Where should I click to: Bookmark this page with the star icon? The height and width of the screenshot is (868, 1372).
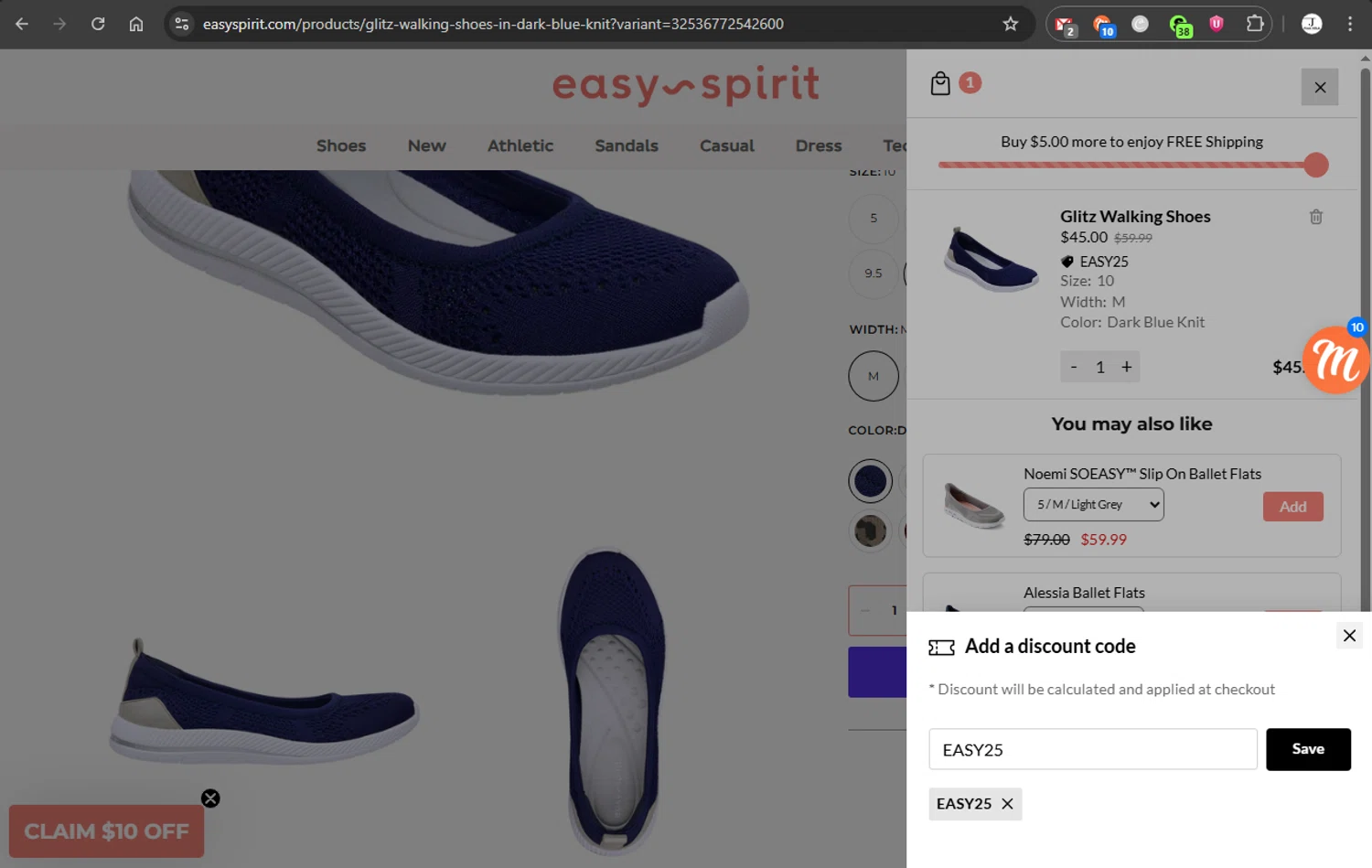click(1010, 24)
